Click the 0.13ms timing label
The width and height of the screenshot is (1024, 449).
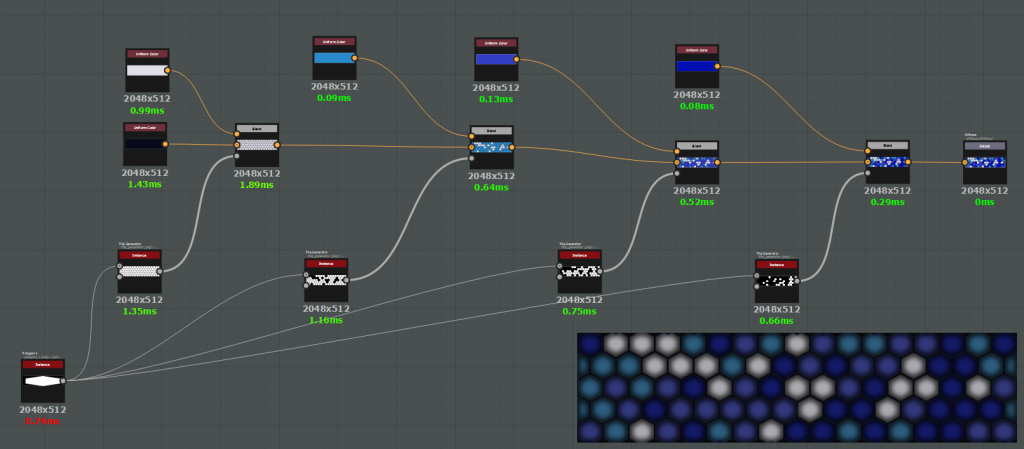pos(496,99)
